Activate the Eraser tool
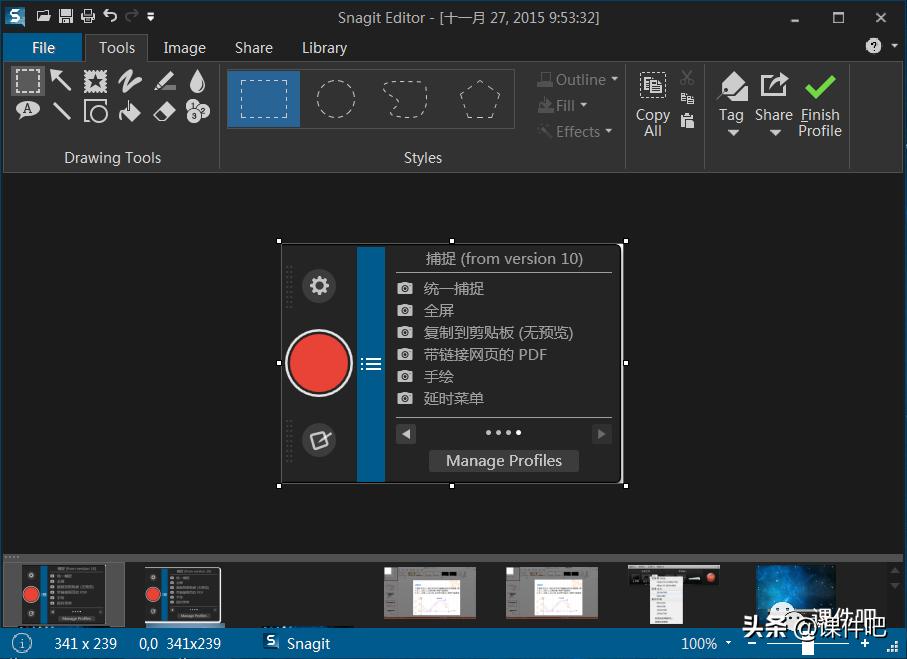The height and width of the screenshot is (659, 907). click(x=164, y=112)
